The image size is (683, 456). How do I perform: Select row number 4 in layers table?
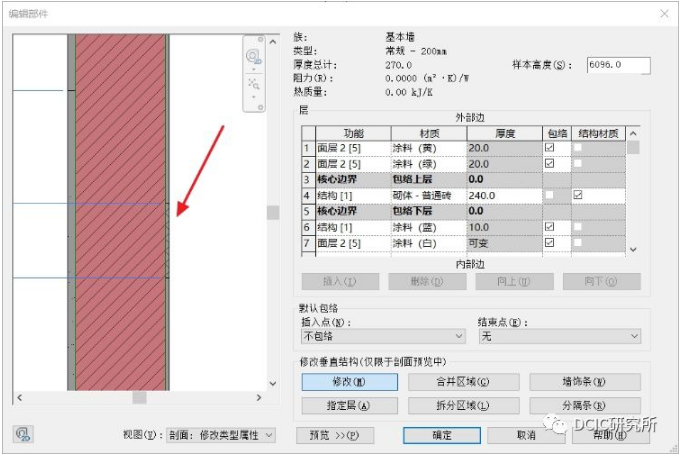click(308, 196)
